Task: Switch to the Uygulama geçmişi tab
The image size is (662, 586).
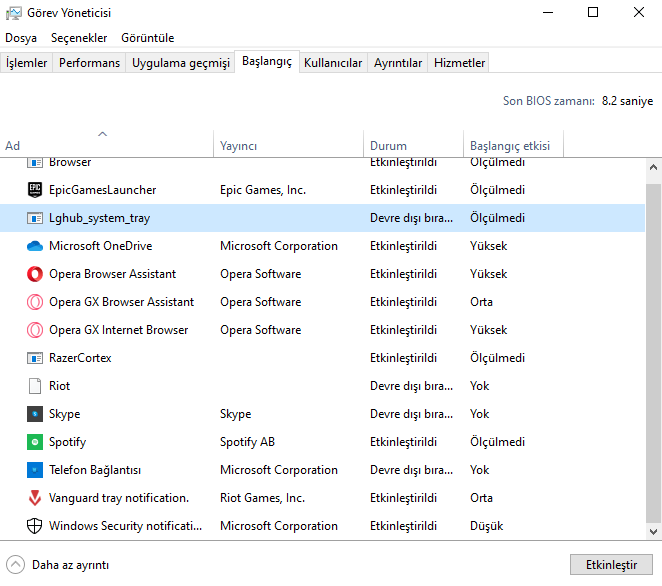Action: tap(180, 63)
